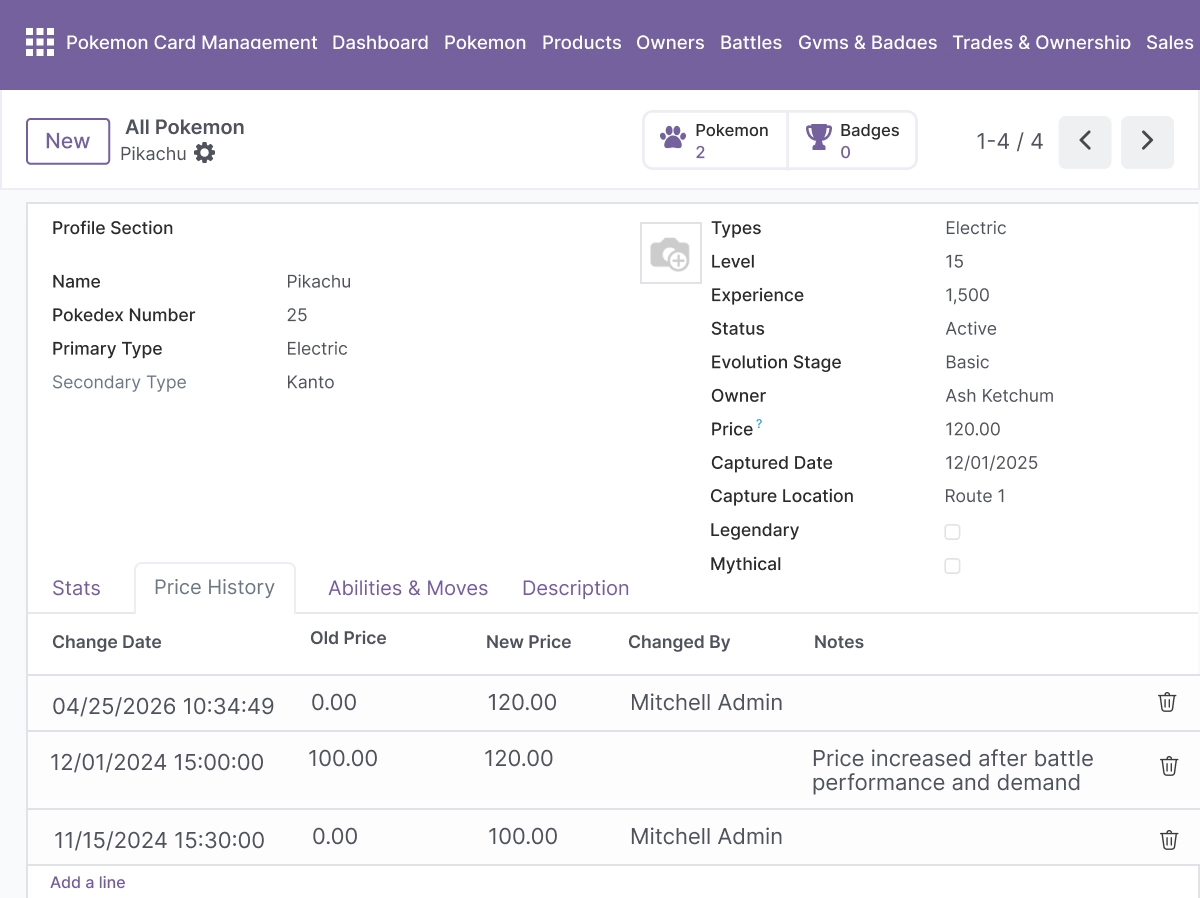1200x898 pixels.
Task: Click the Price field help tooltip icon
Action: tap(759, 424)
